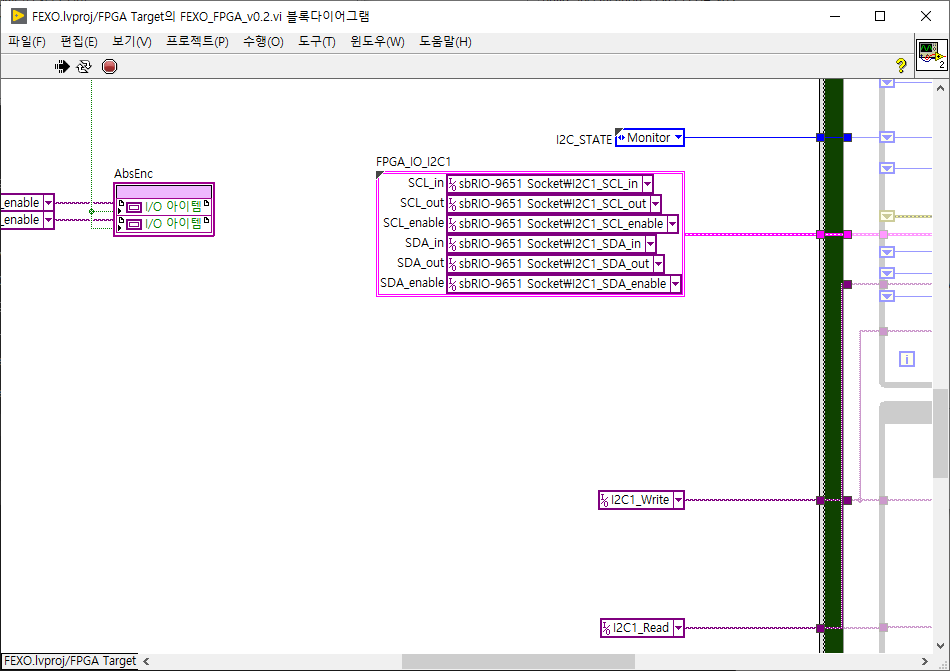Click the VI icon pane thumbnail
The image size is (950, 671).
[x=931, y=55]
